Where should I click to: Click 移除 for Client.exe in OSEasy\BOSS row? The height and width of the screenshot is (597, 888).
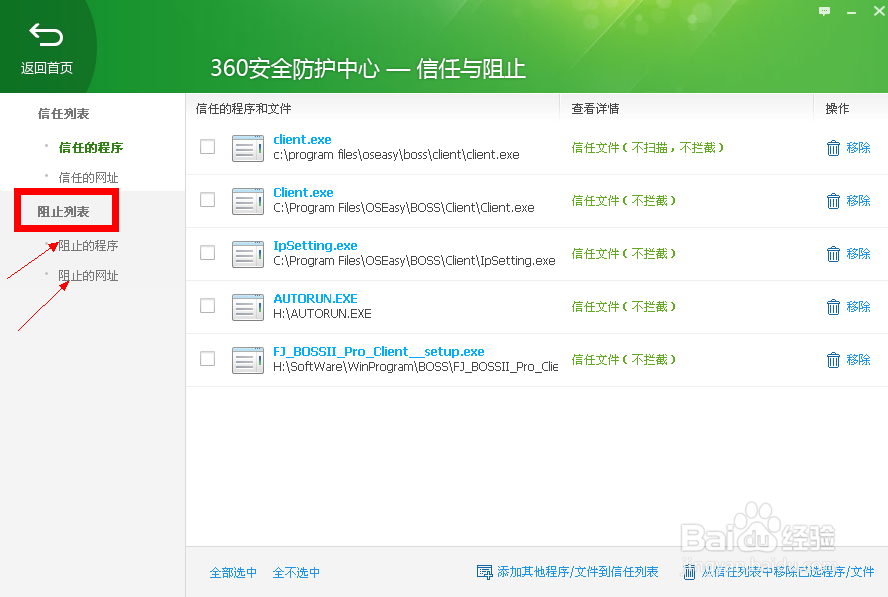coord(858,201)
